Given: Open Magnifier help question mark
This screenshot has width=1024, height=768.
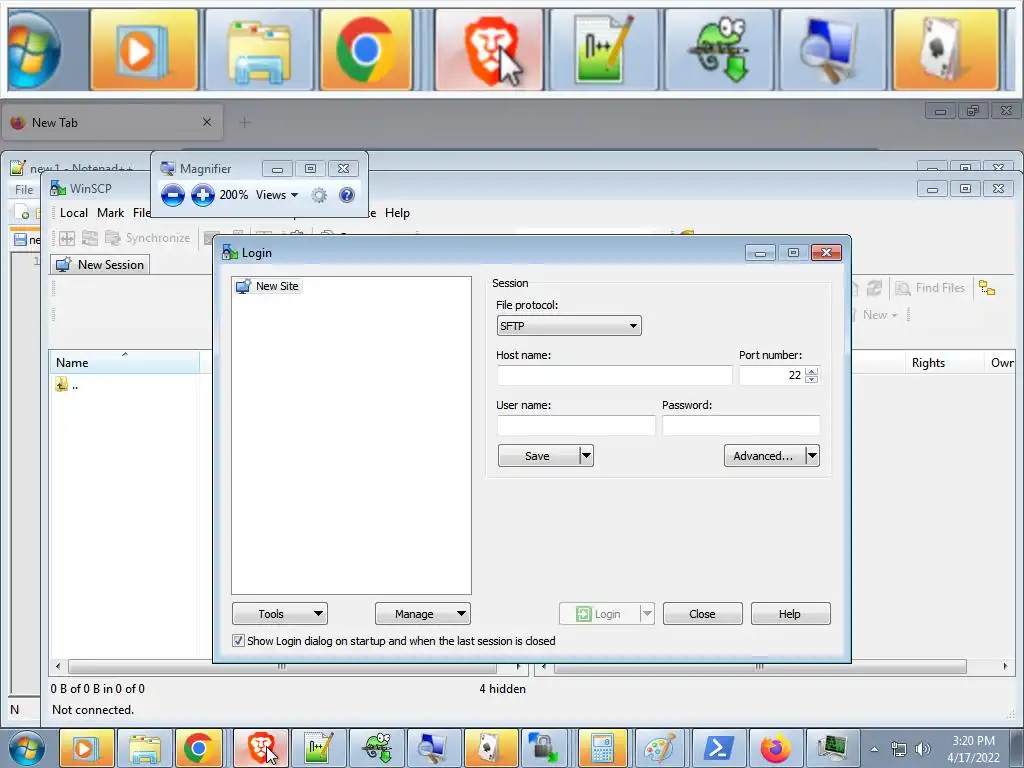Looking at the screenshot, I should pos(347,195).
